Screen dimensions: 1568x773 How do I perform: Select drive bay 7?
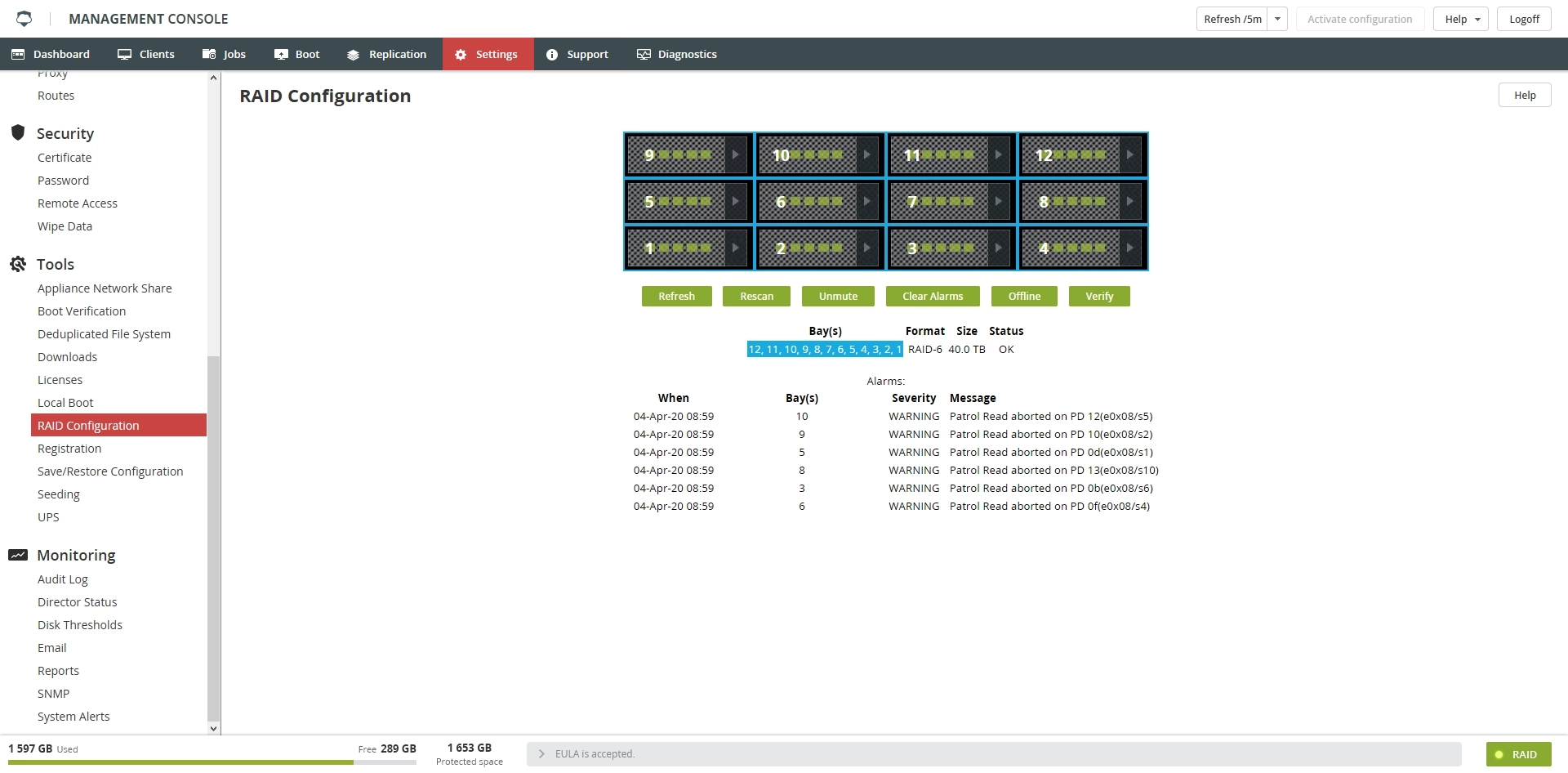click(951, 201)
